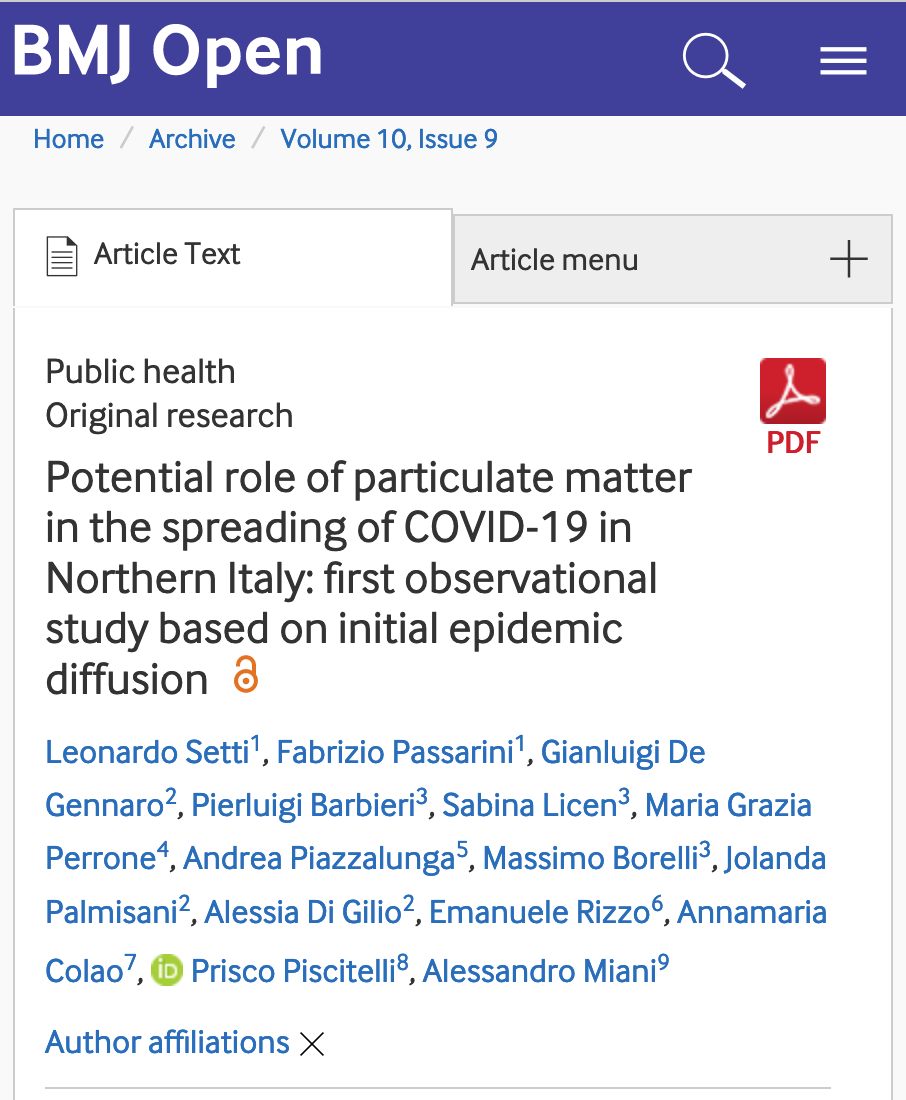Open author Leonardo Setti's link
906x1100 pixels.
point(147,752)
